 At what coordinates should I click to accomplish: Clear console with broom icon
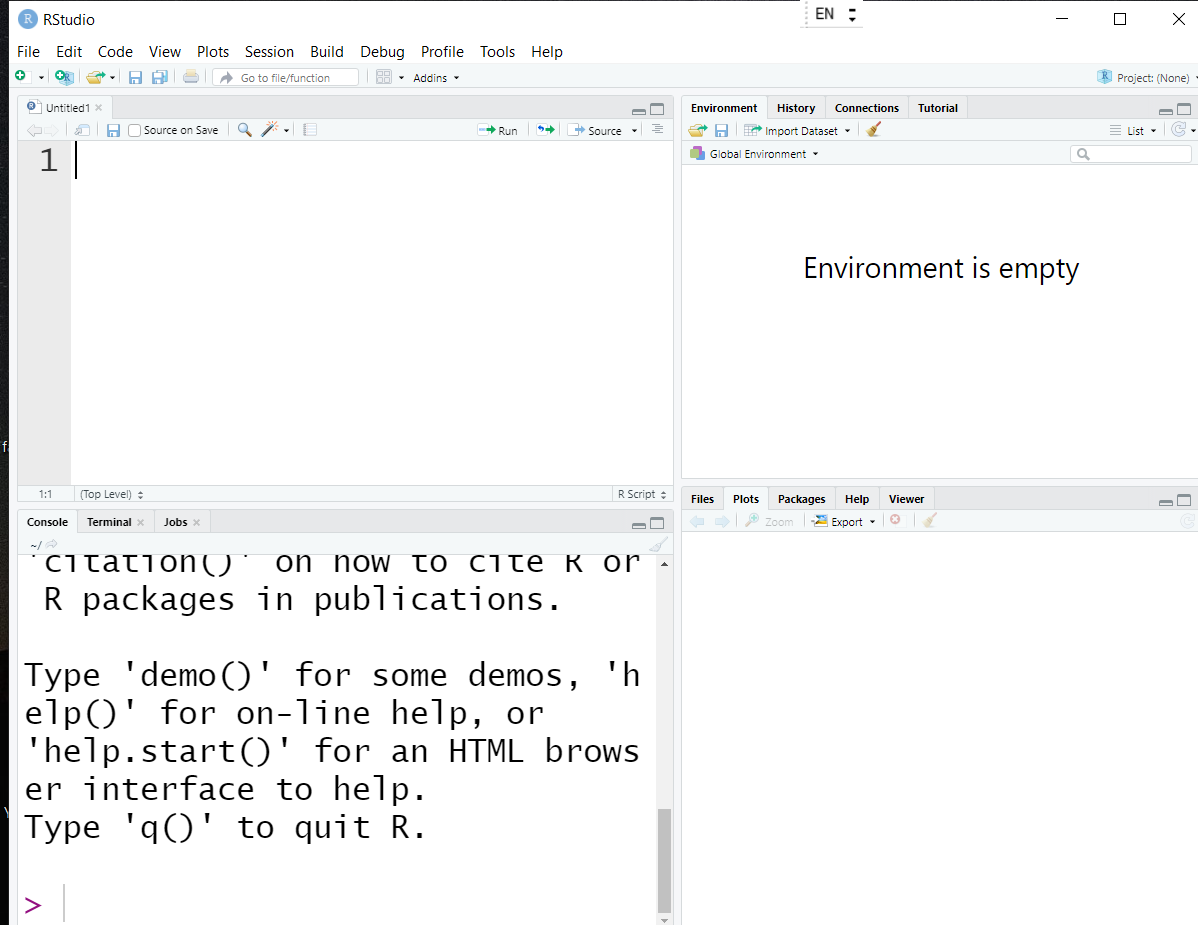(659, 544)
